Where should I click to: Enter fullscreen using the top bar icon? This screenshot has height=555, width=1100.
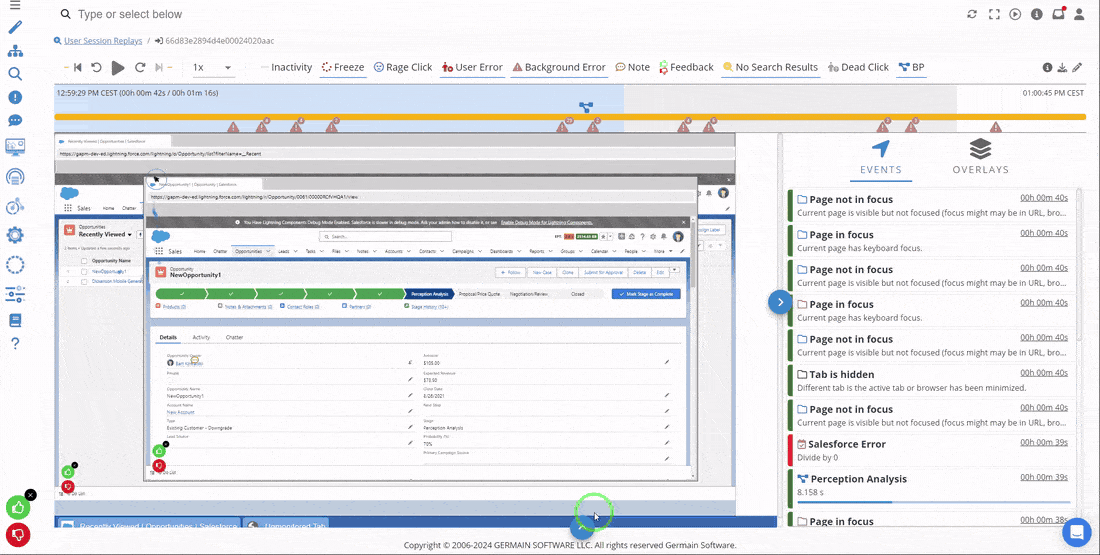993,14
